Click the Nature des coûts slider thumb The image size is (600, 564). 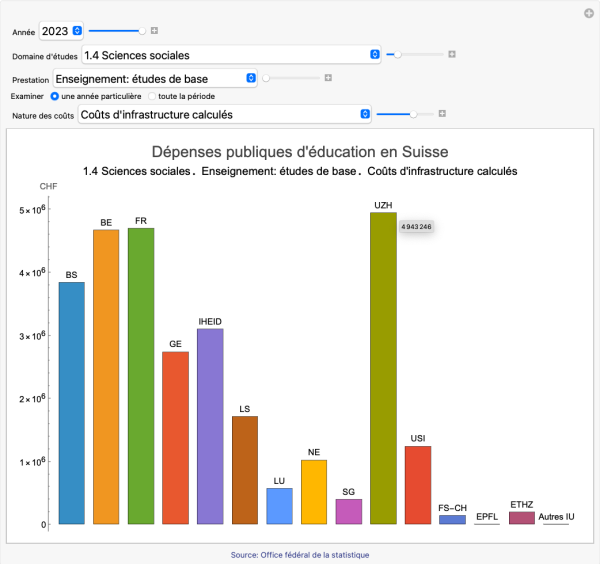[414, 115]
